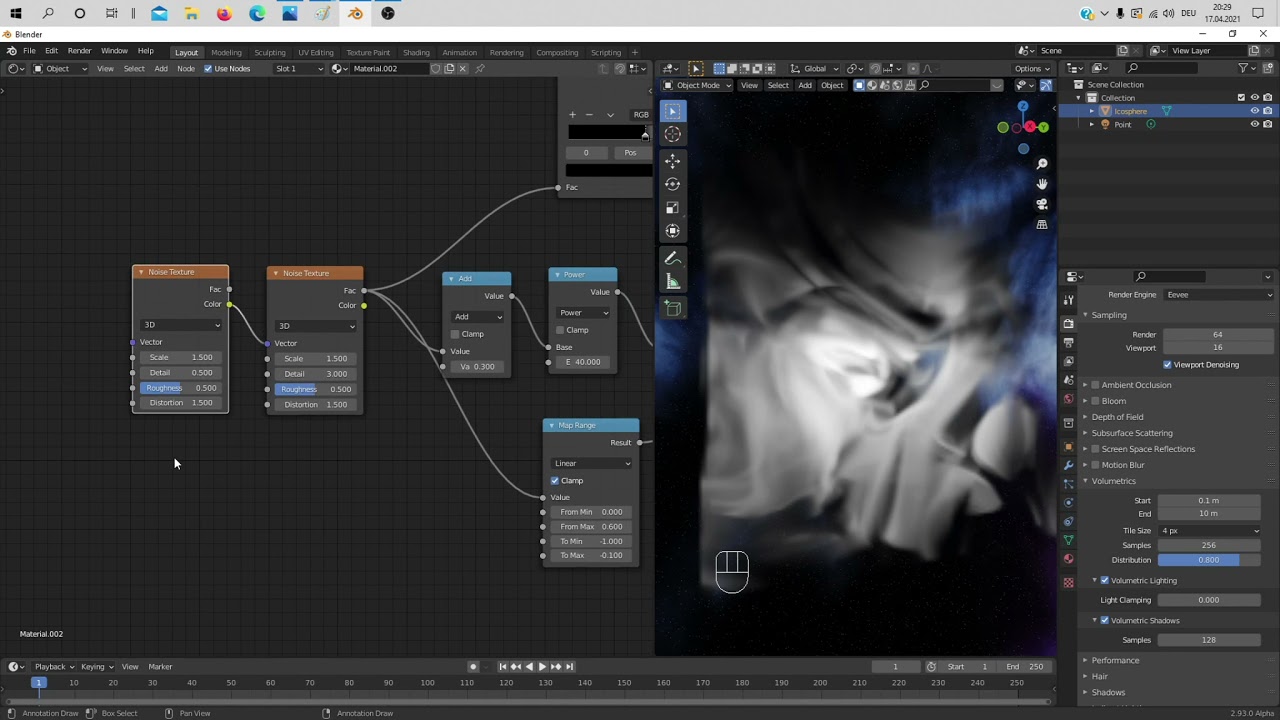
Task: Choose the Add Cube tool
Action: [672, 308]
